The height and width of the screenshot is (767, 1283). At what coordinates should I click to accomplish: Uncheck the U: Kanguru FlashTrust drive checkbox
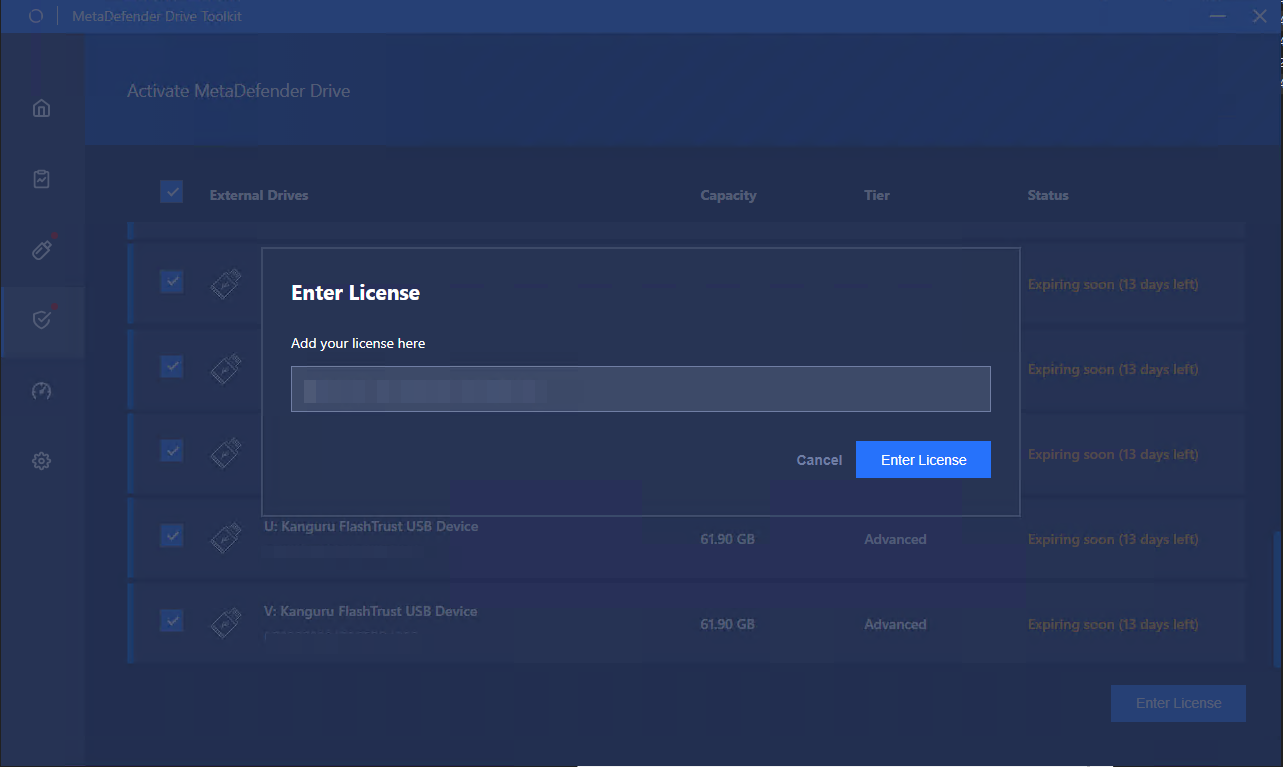click(x=172, y=535)
